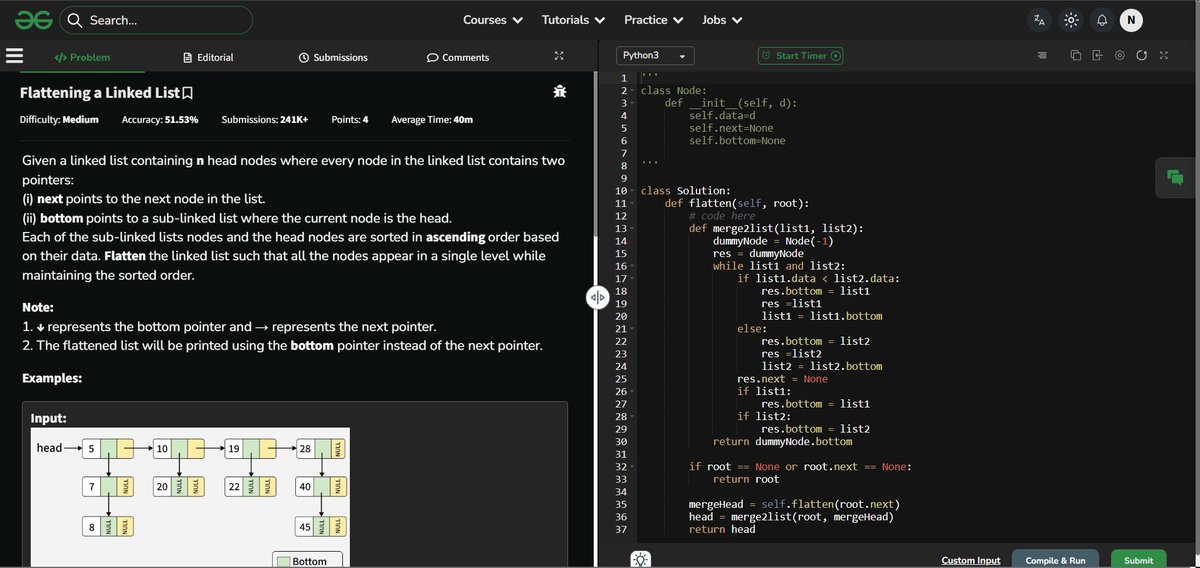Click code line 'self.bottom=None'
Viewport: 1200px width, 568px height.
[737, 141]
